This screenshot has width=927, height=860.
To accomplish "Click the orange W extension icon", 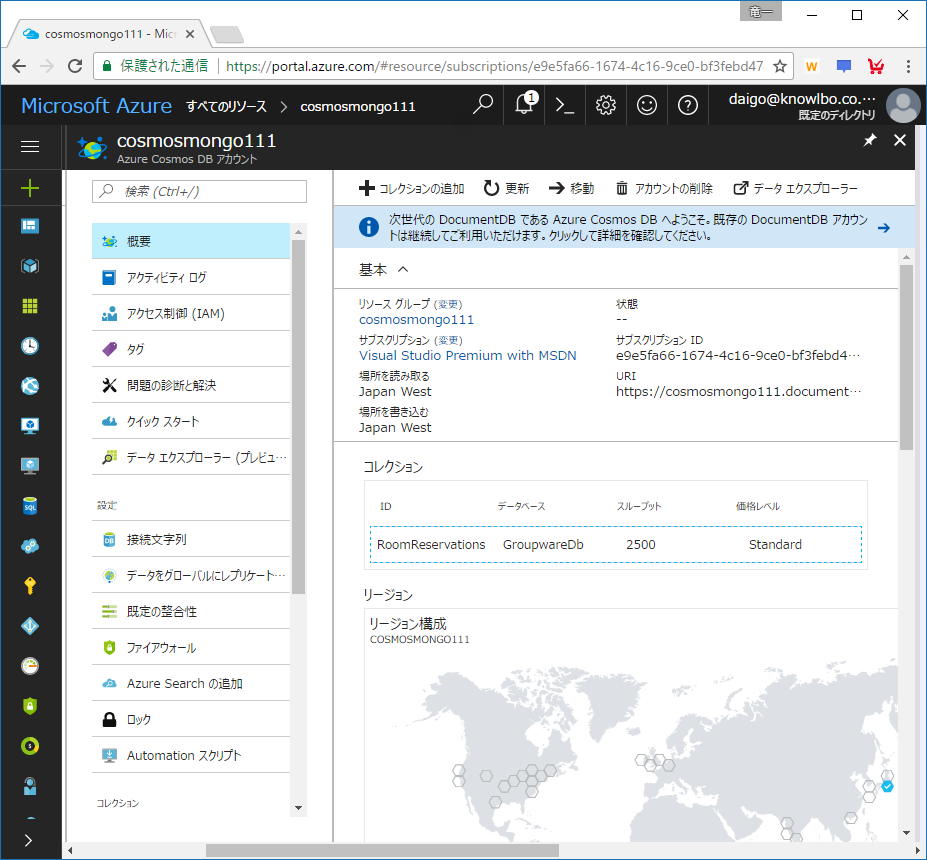I will [812, 66].
